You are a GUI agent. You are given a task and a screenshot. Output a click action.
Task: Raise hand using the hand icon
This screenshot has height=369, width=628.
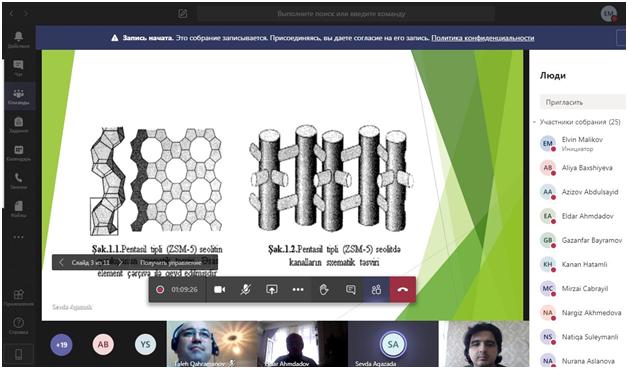click(x=324, y=289)
